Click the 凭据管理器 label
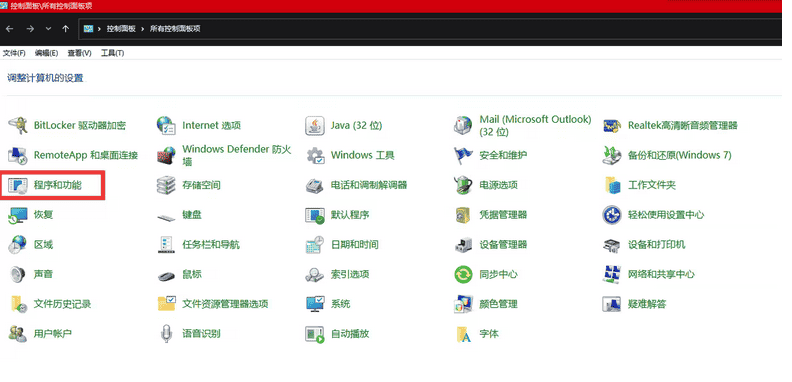 503,215
